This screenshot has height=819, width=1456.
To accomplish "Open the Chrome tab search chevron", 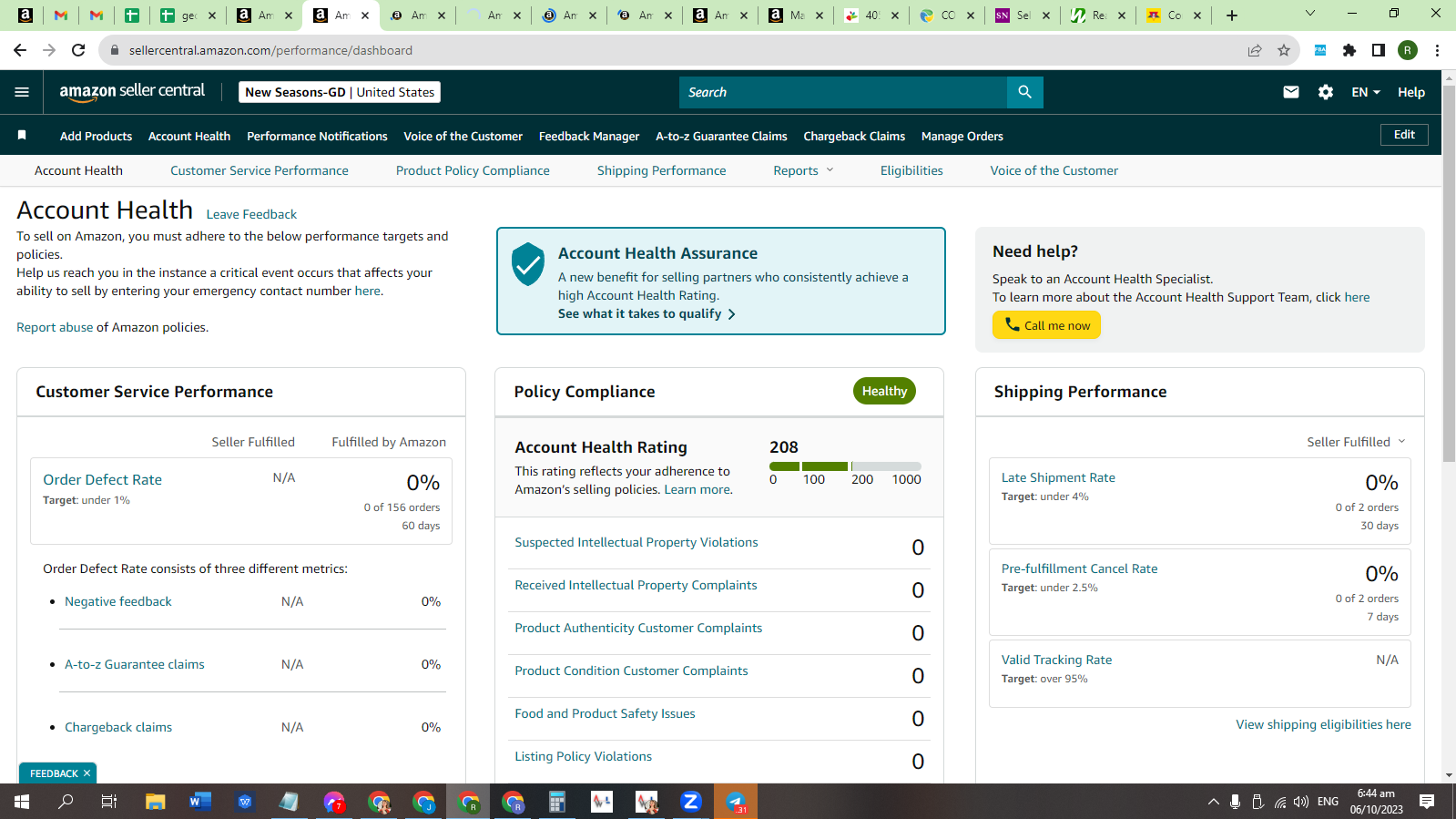I will (1310, 14).
